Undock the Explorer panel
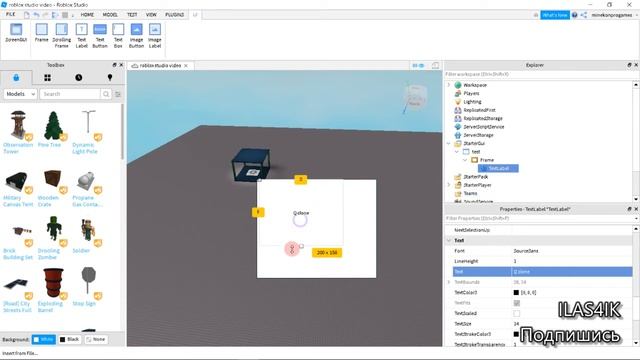Screen dimensions: 640x360 point(629,65)
